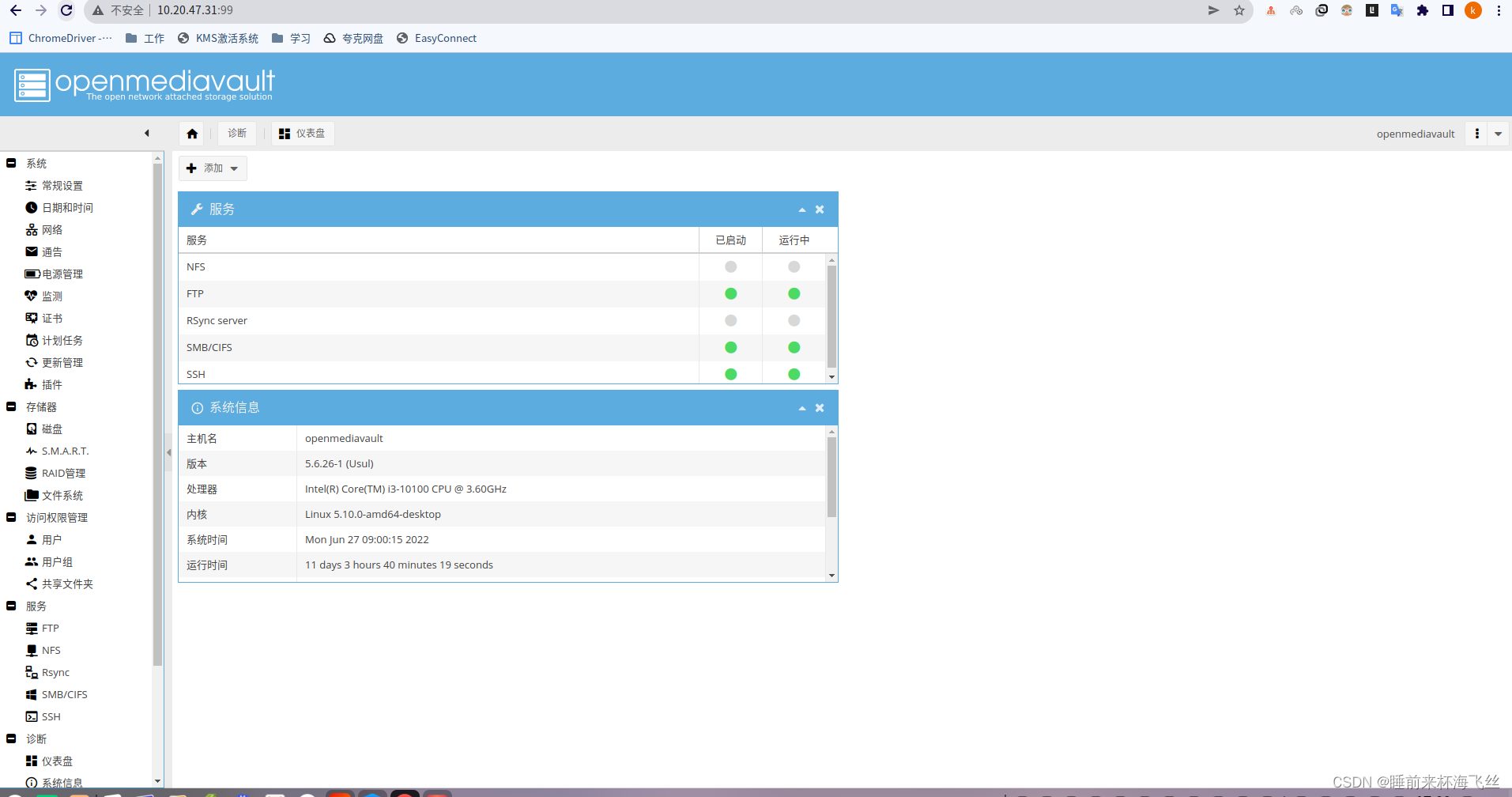Click the refresh icon for 更新管理
This screenshot has height=797, width=1512.
click(32, 363)
